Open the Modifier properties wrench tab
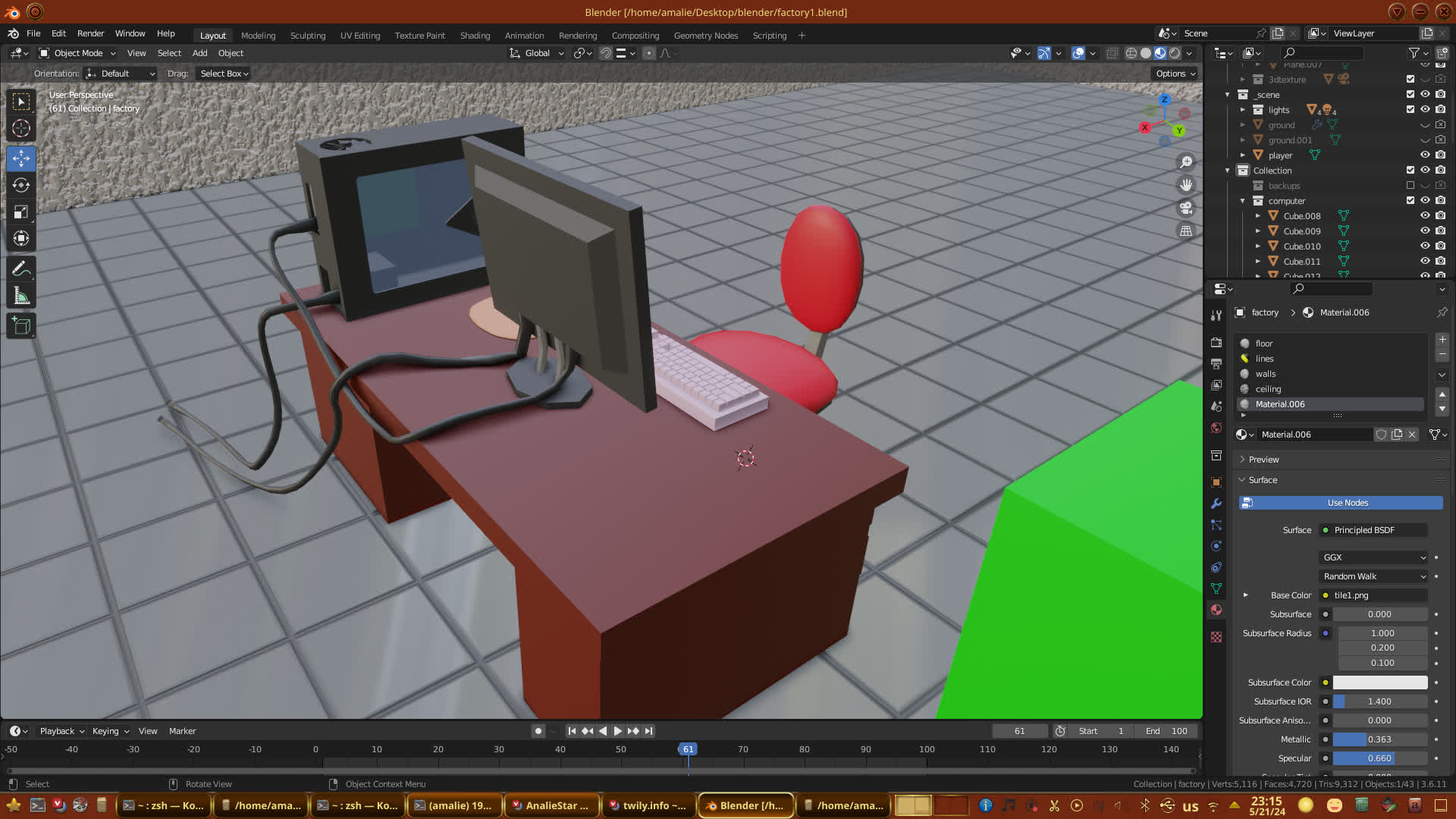 (x=1216, y=504)
